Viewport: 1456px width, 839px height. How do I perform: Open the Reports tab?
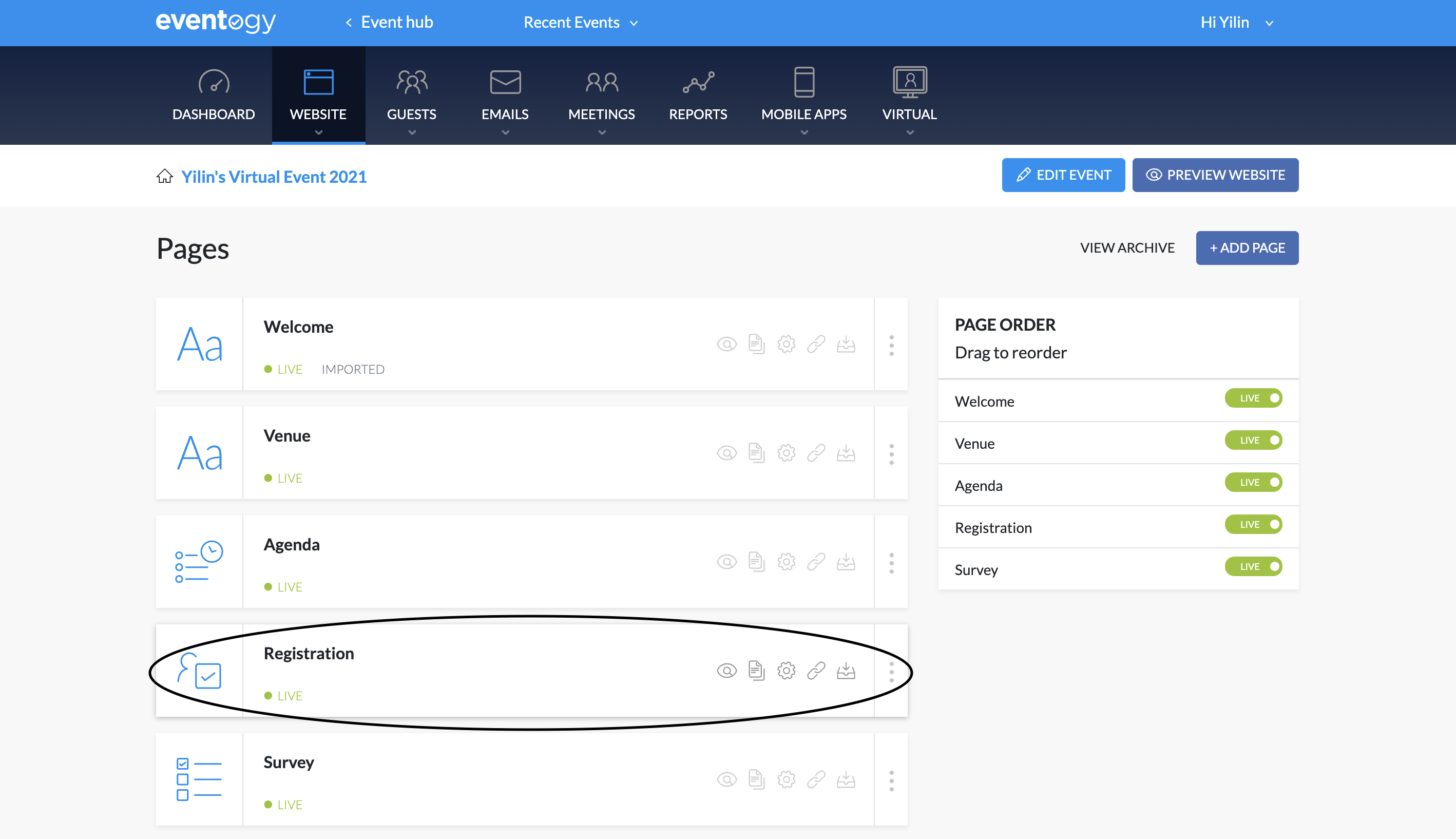[698, 96]
